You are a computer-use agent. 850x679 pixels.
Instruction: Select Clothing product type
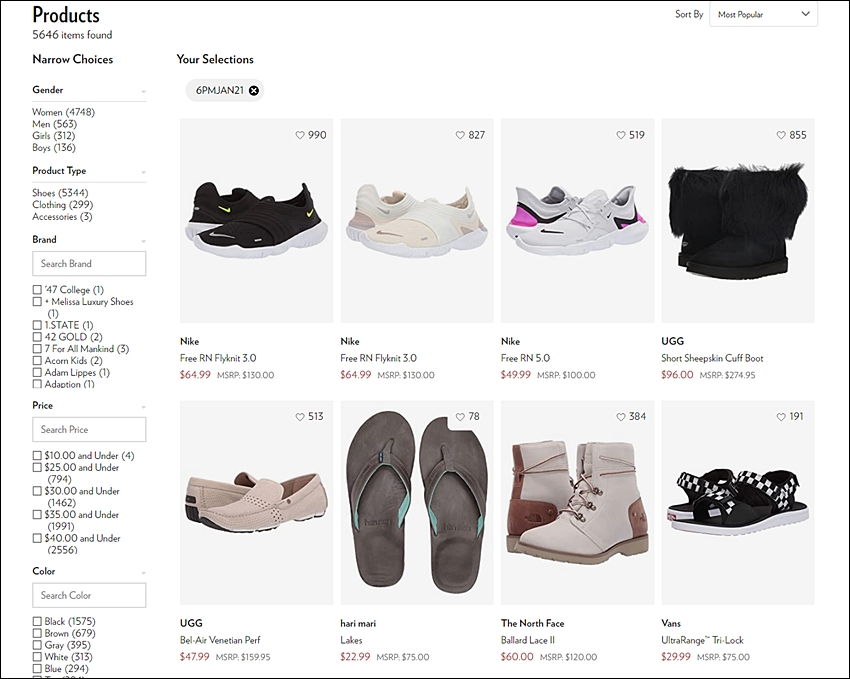(49, 205)
